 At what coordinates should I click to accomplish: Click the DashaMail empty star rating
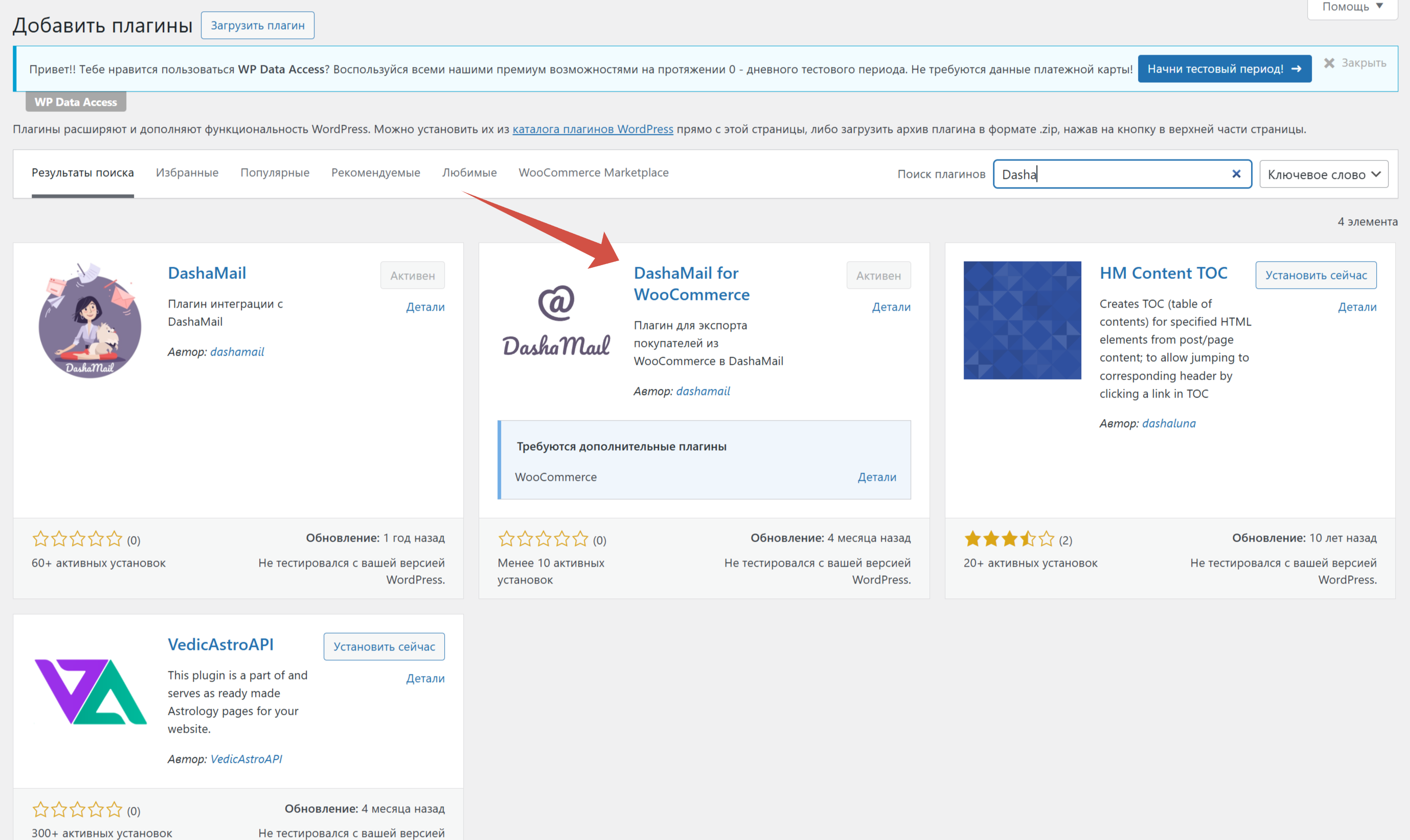pyautogui.click(x=77, y=539)
